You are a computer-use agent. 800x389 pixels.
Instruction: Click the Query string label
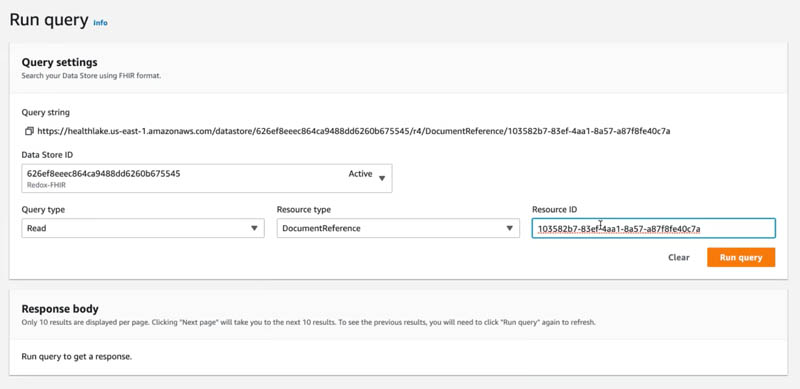[x=45, y=112]
